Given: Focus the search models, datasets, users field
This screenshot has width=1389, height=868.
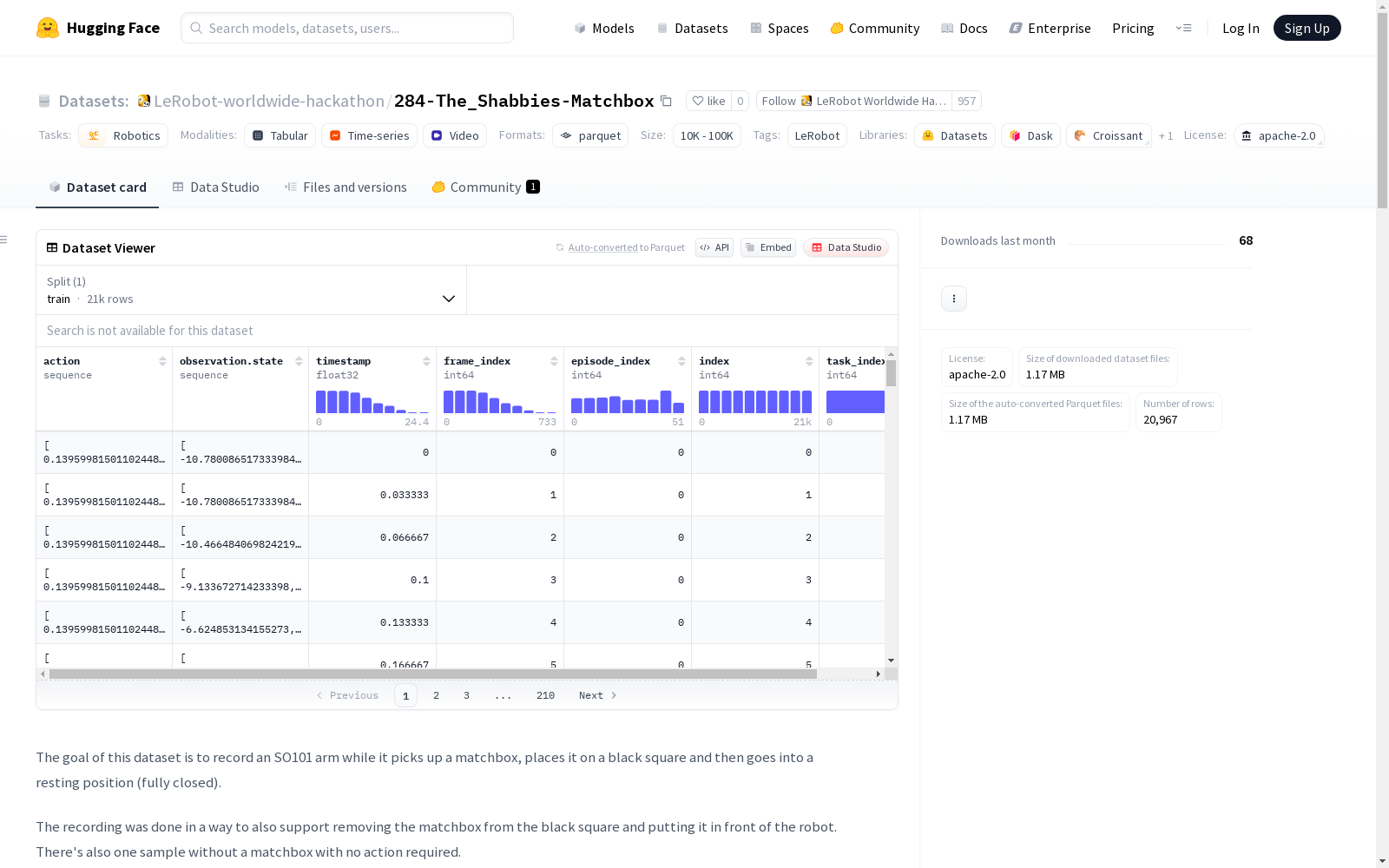Looking at the screenshot, I should [347, 28].
